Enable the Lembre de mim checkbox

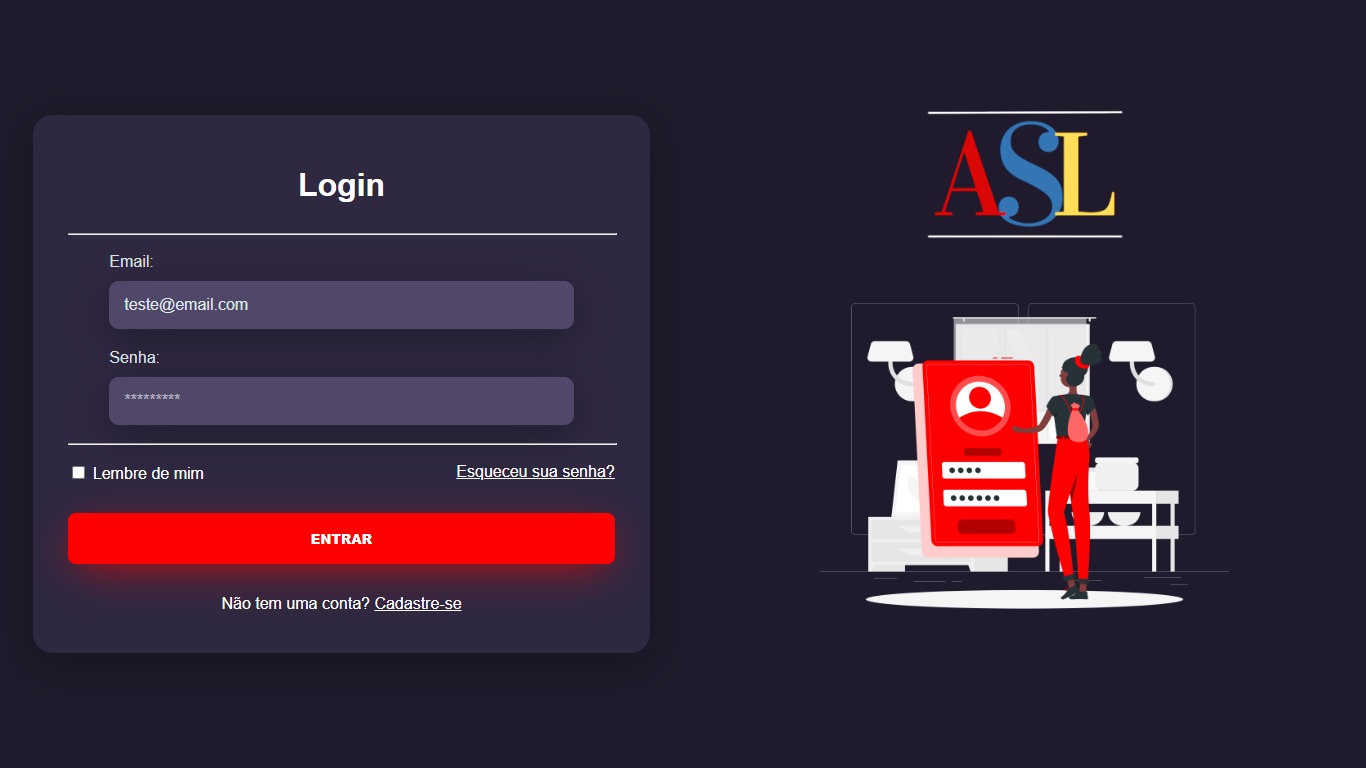click(78, 472)
